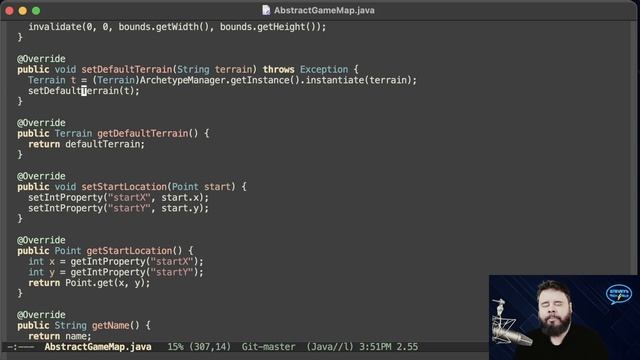
Task: Click return name; line
Action: [x=60, y=336]
